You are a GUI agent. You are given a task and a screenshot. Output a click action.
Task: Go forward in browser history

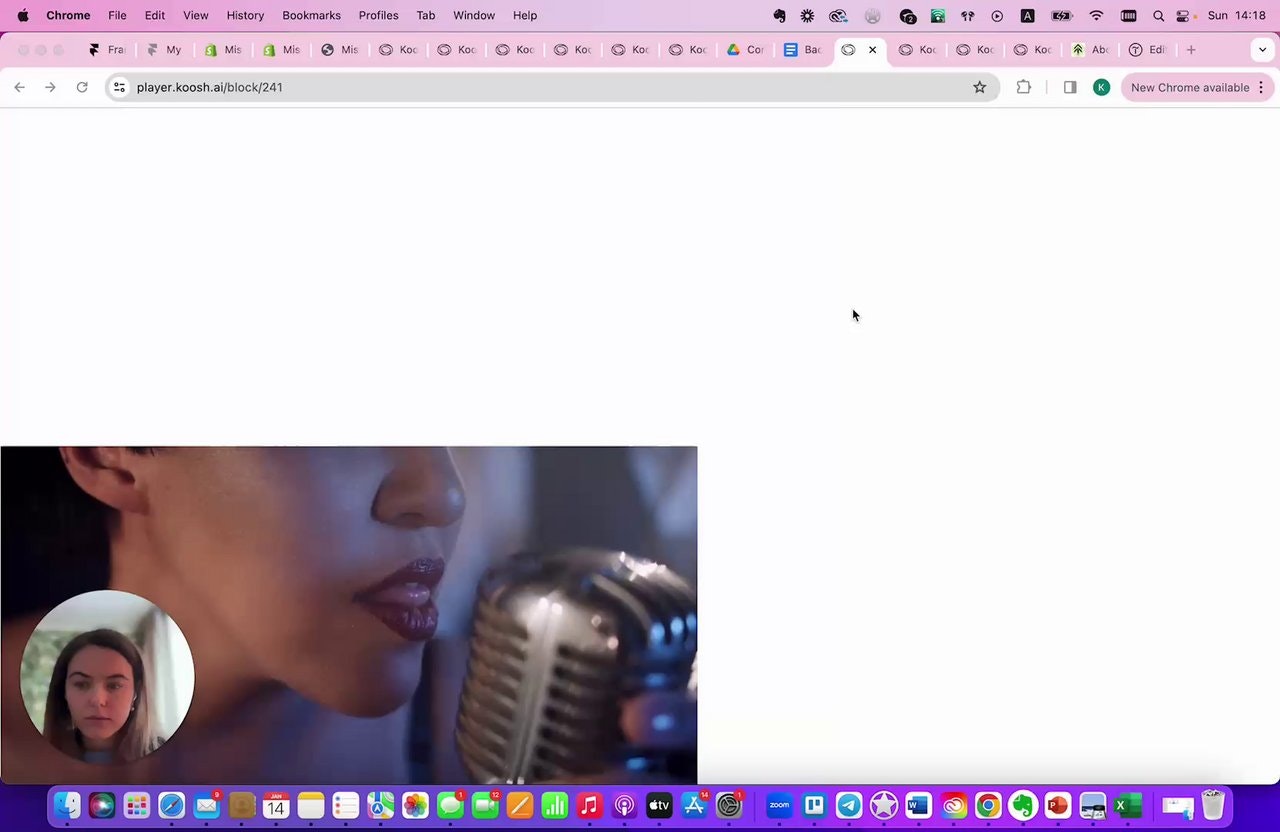(x=50, y=87)
